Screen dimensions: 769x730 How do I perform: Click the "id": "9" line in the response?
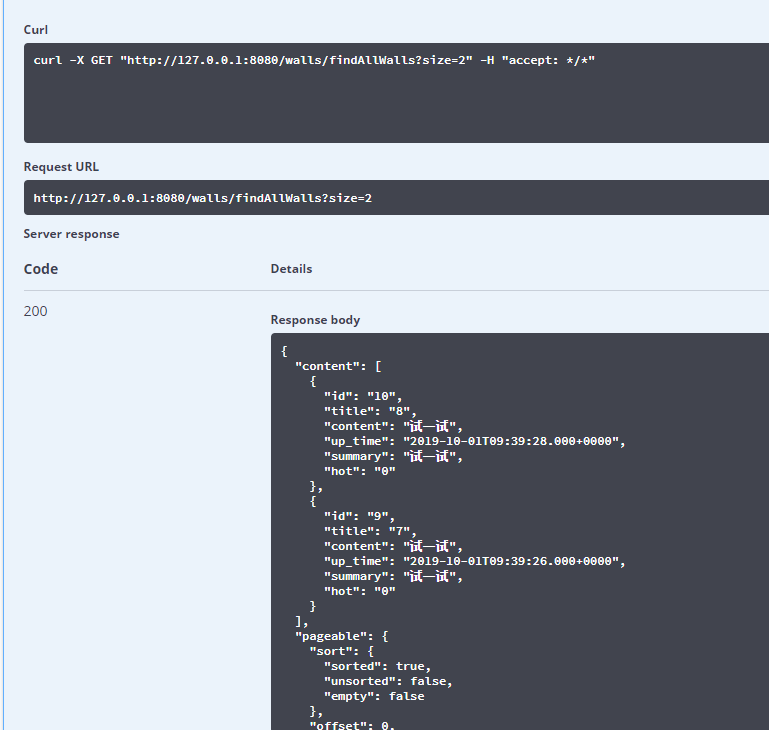[x=358, y=516]
